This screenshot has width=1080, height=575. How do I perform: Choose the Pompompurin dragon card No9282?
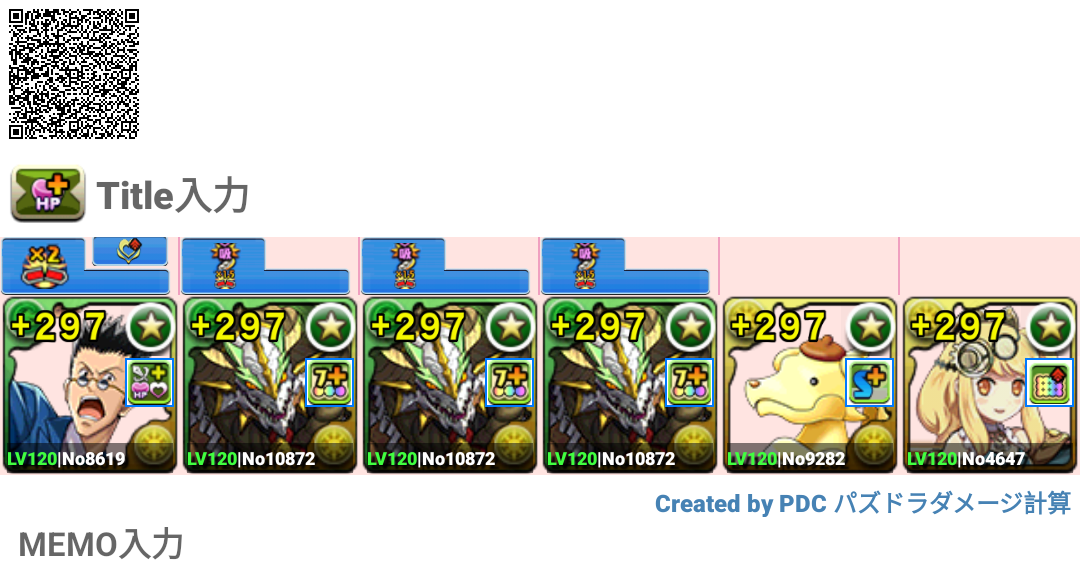click(810, 386)
